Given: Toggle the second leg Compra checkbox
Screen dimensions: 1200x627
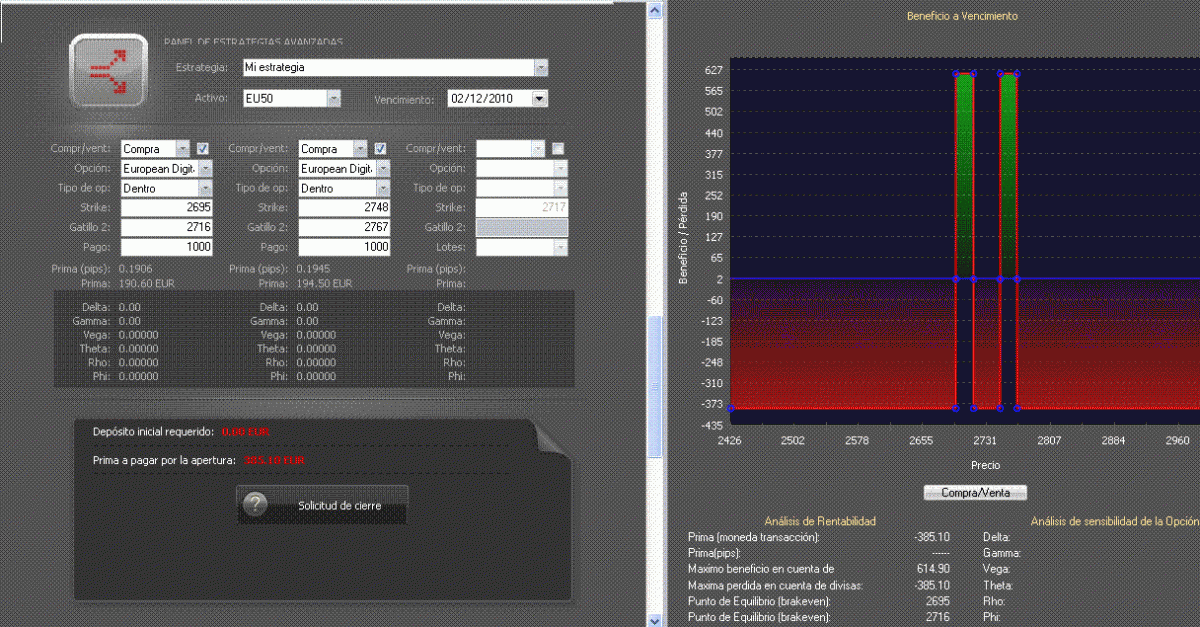Looking at the screenshot, I should tap(381, 149).
